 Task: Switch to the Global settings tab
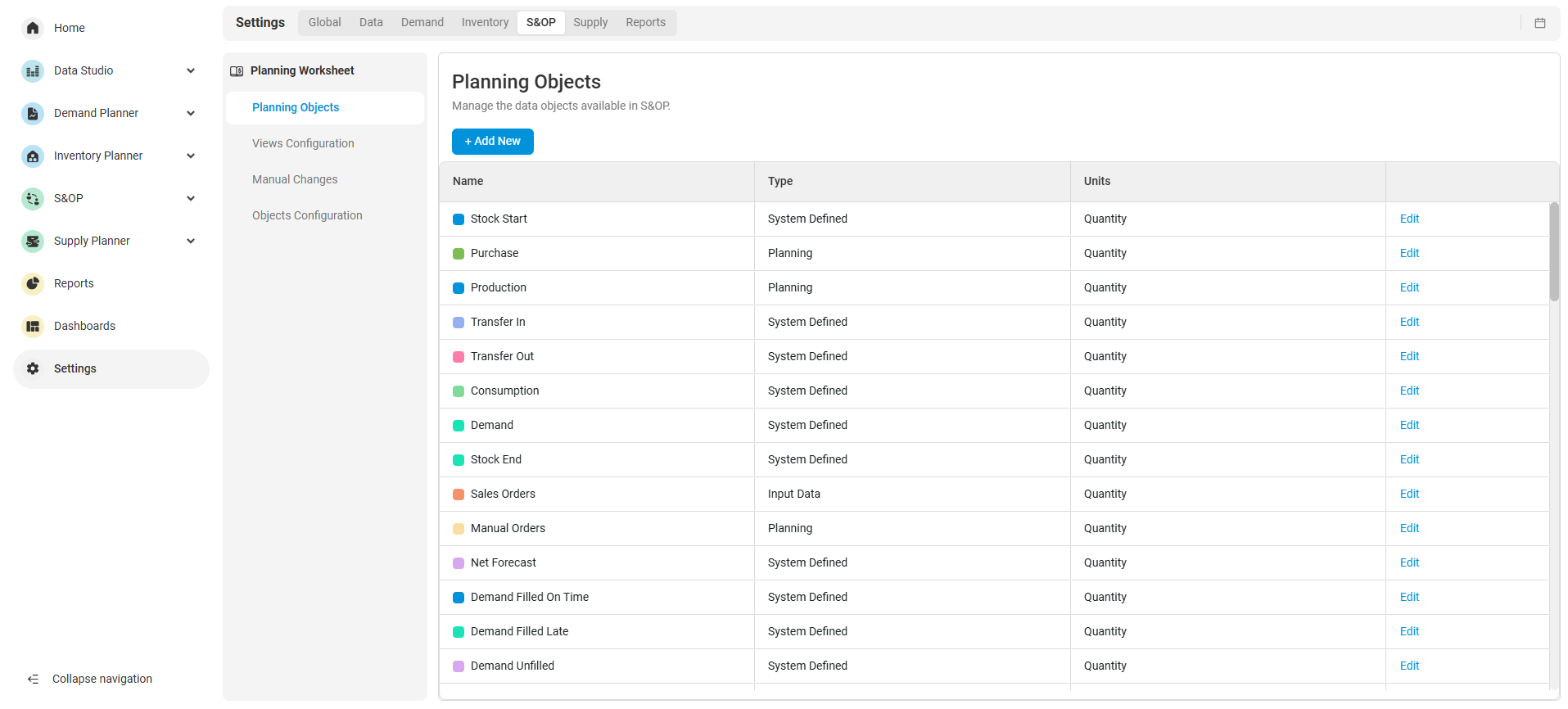[x=324, y=23]
